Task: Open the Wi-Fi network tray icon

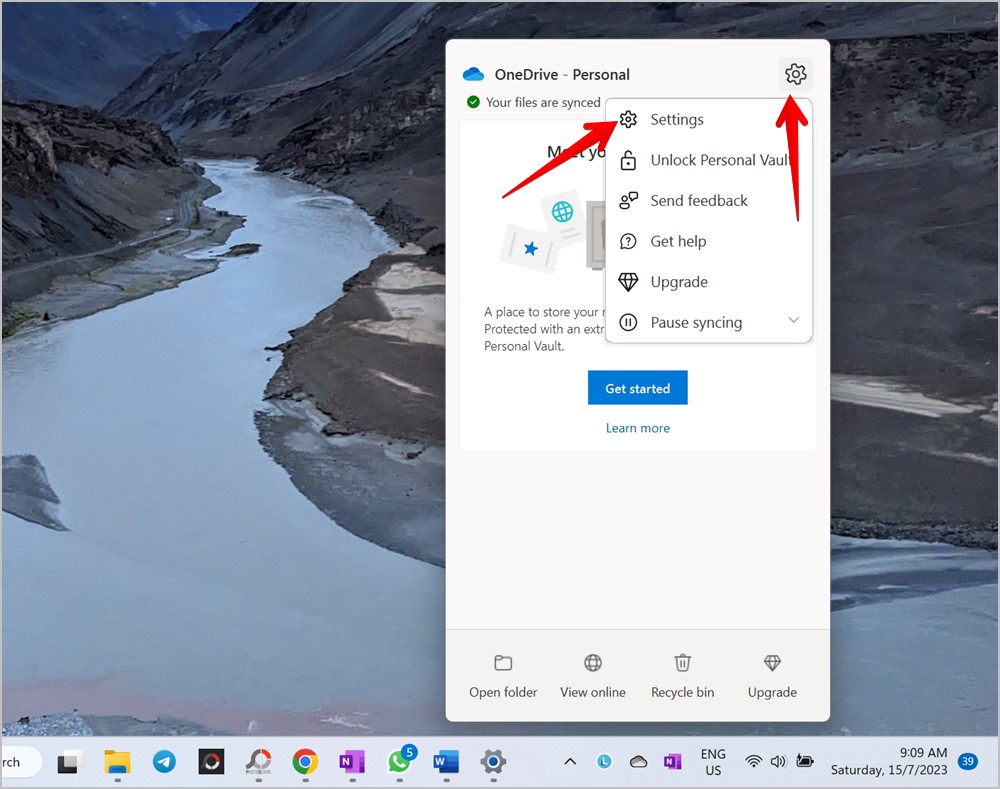Action: point(754,761)
